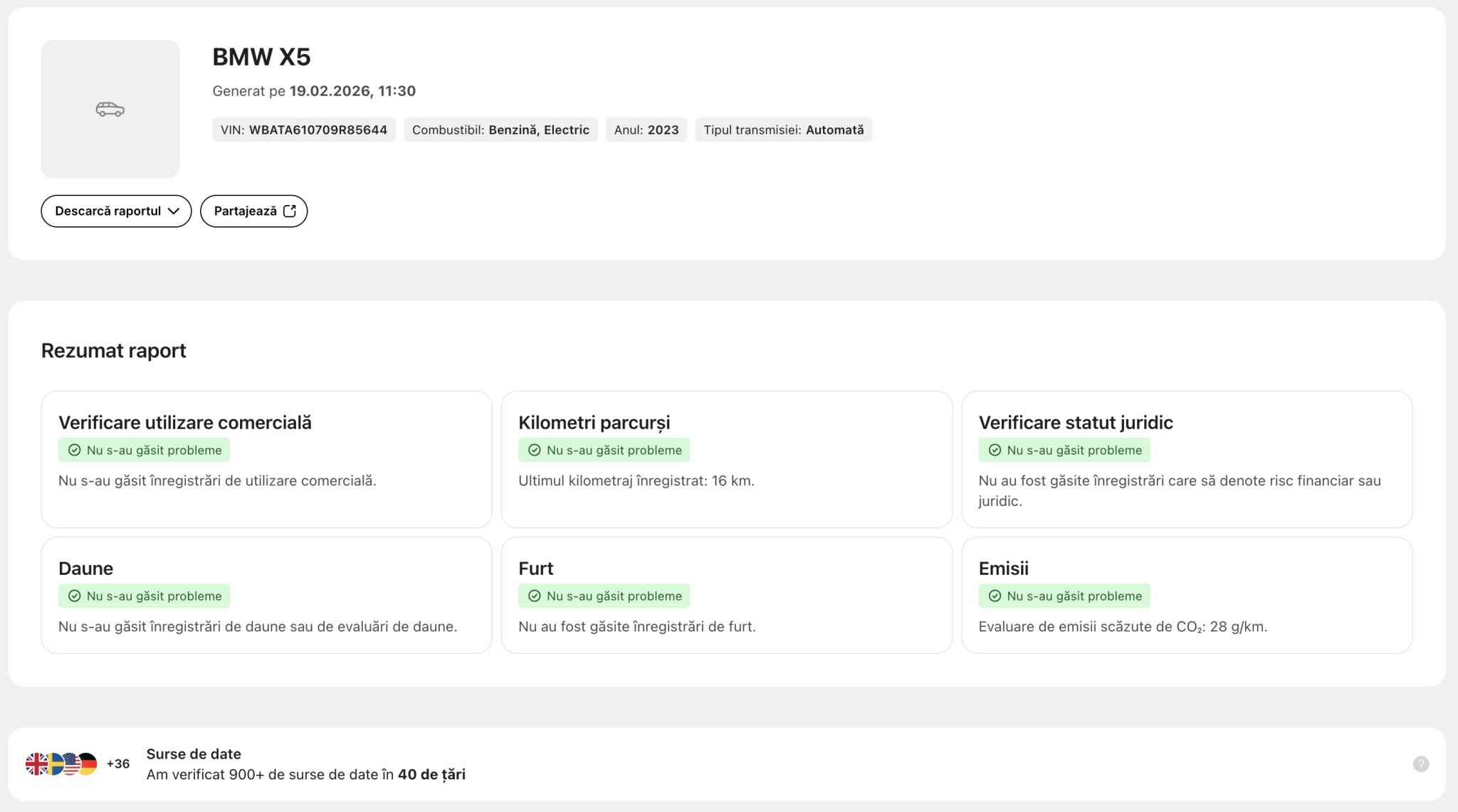Click the Tipul transmisiei Automată tag
Screen dimensions: 1458x812
tap(783, 130)
